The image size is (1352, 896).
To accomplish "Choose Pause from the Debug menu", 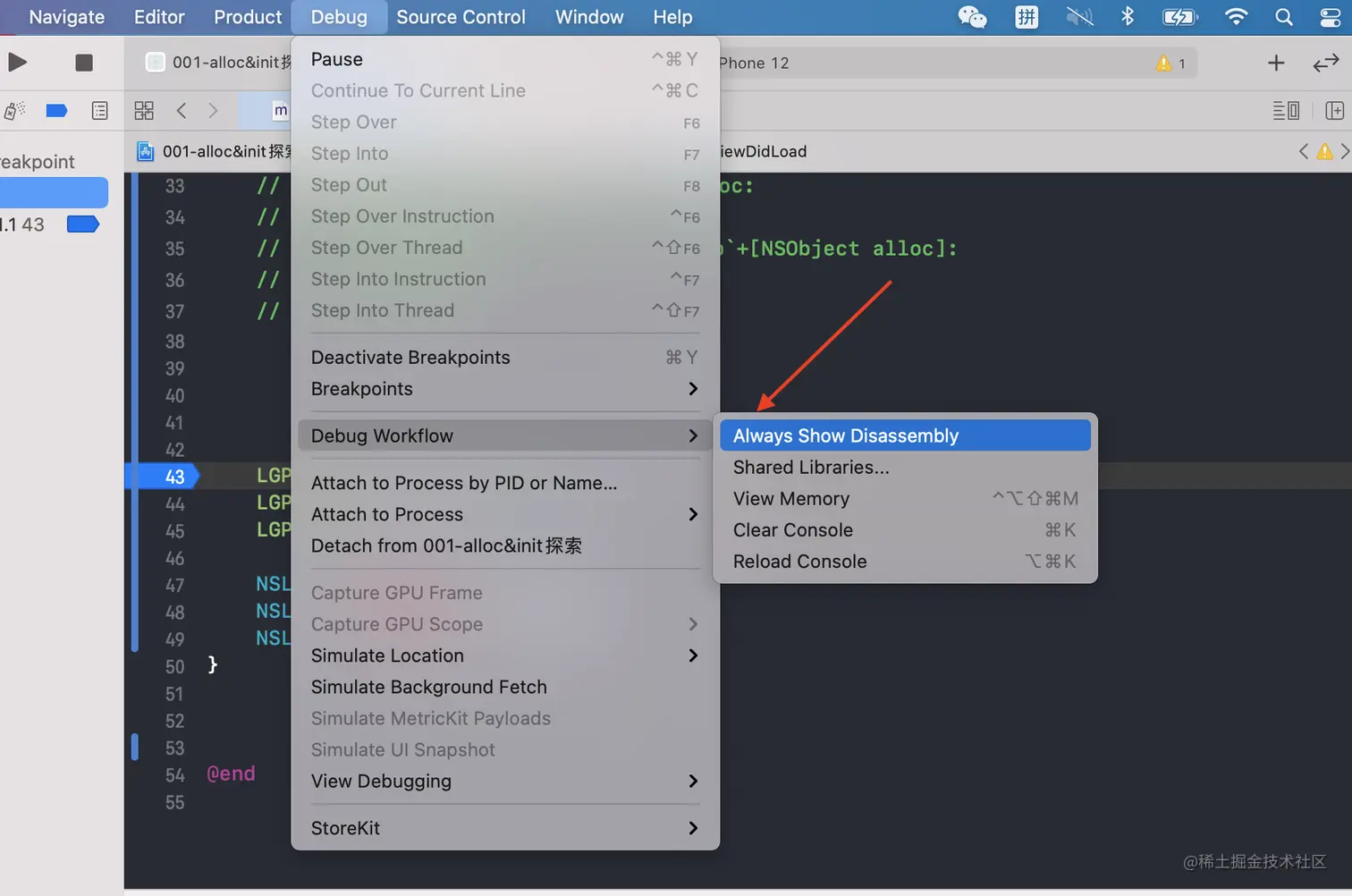I will coord(505,59).
